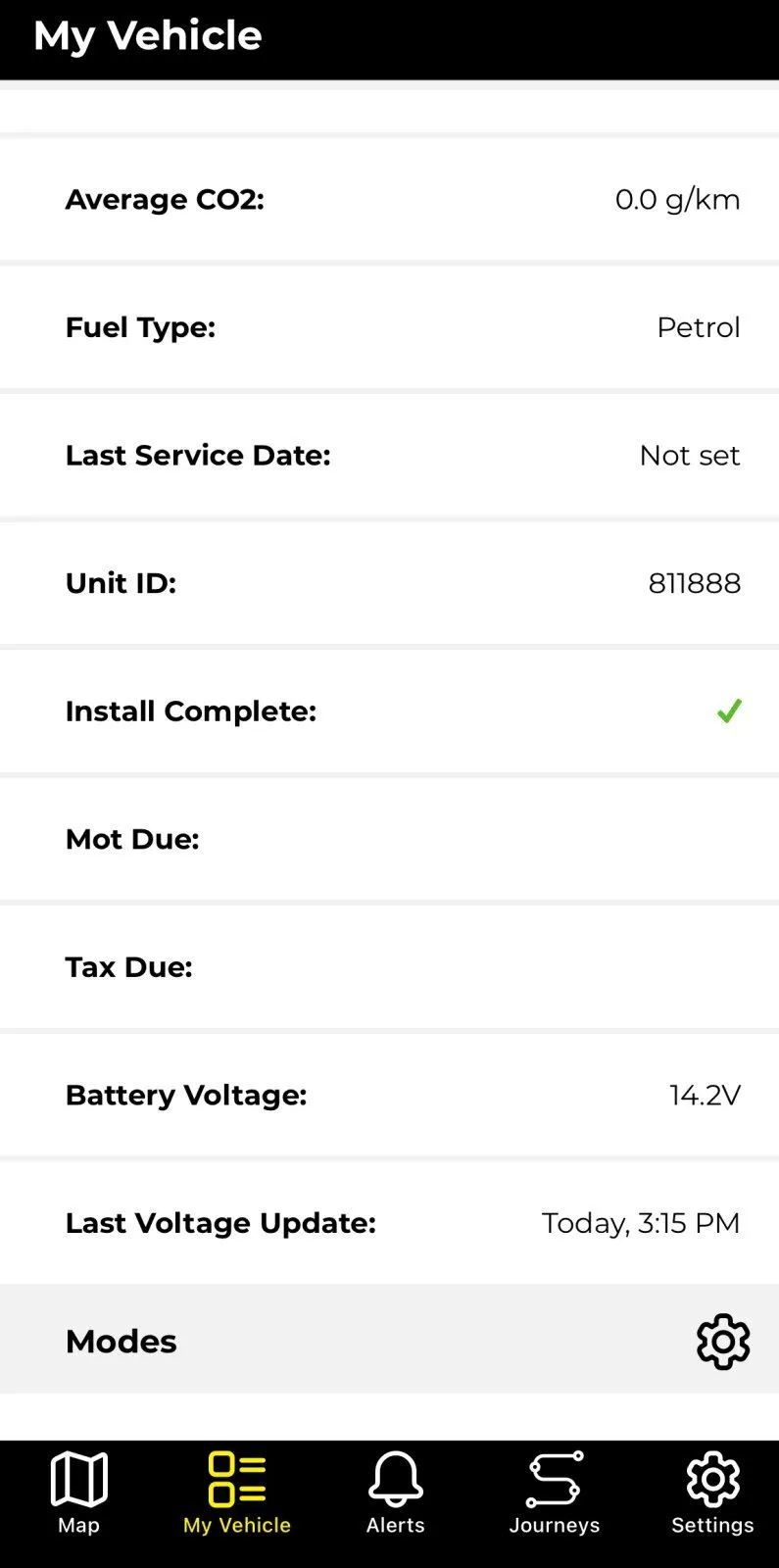This screenshot has width=779, height=1568.
Task: Tap the Not set service date value
Action: [689, 456]
